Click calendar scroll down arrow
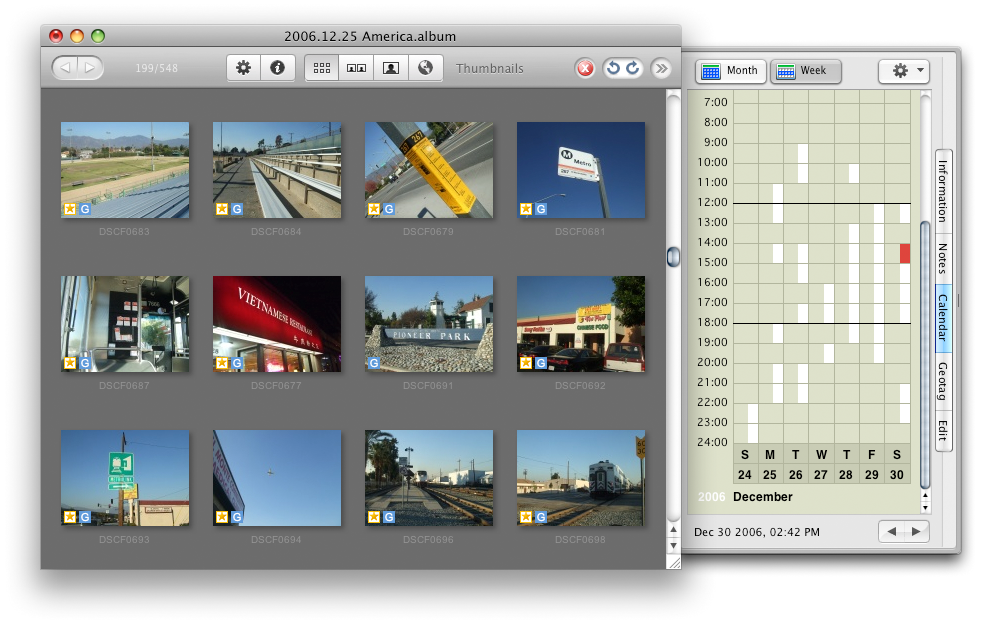 pos(925,508)
